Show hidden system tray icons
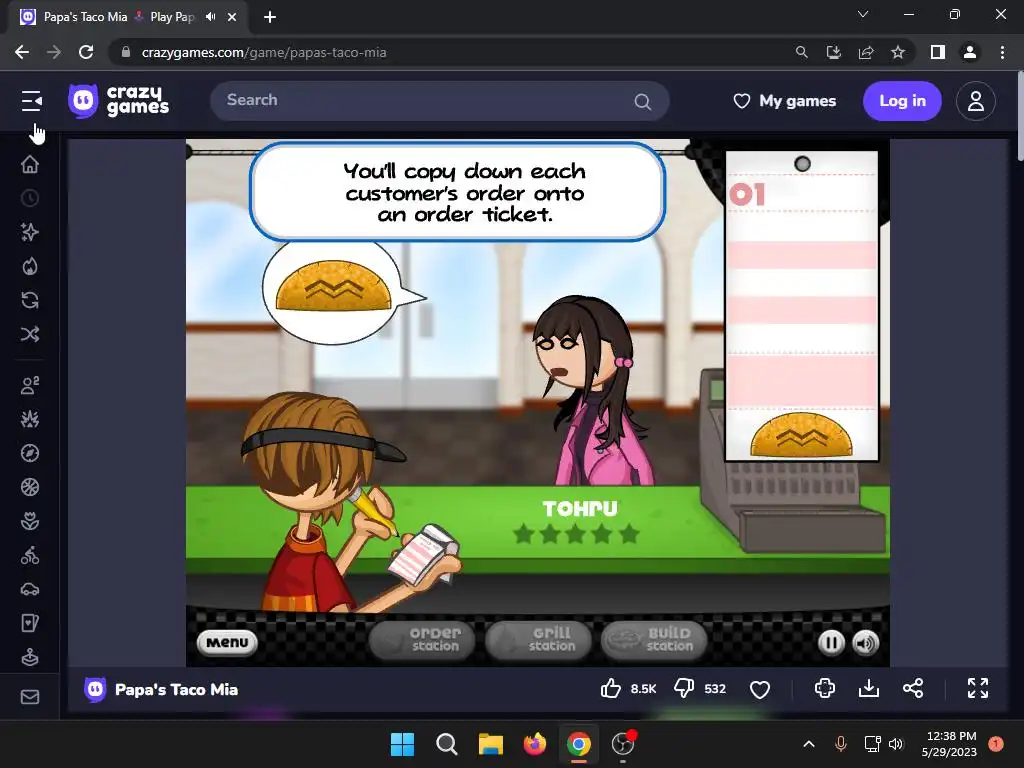The image size is (1024, 768). 808,744
